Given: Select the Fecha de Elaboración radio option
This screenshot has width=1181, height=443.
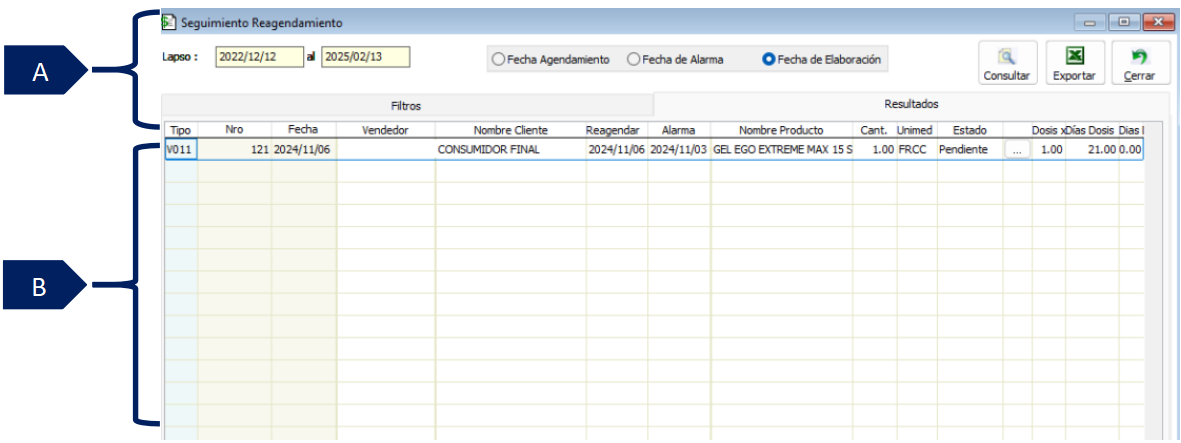Looking at the screenshot, I should tap(821, 59).
